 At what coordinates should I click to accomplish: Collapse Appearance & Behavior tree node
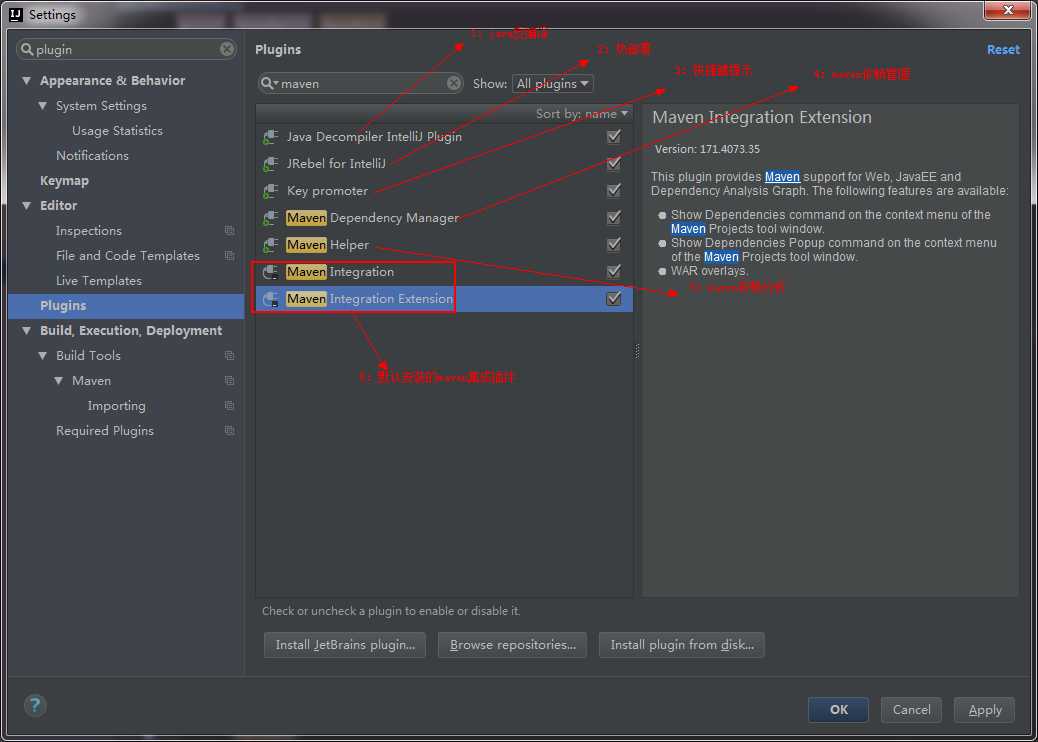point(26,81)
